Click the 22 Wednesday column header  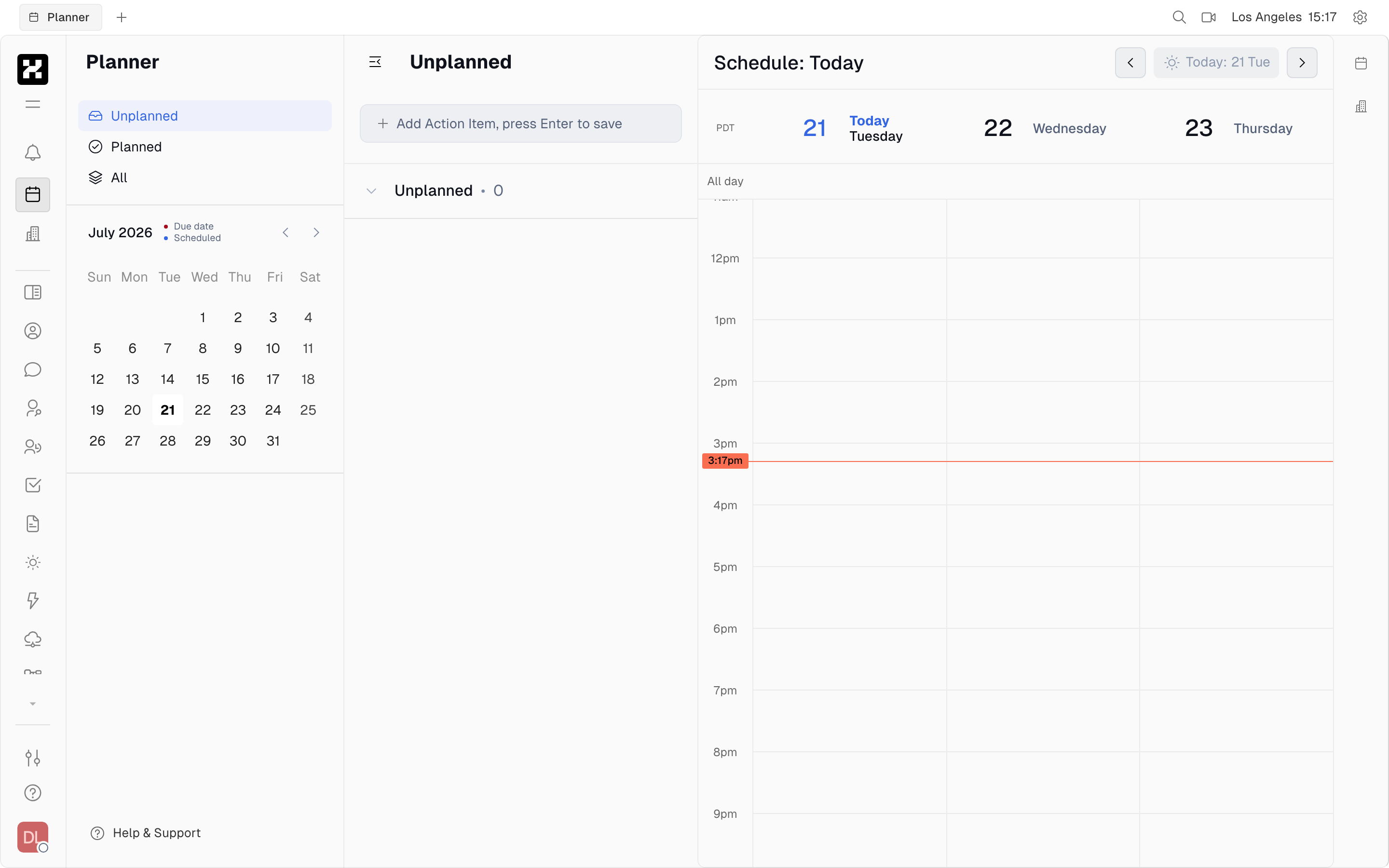(1045, 128)
